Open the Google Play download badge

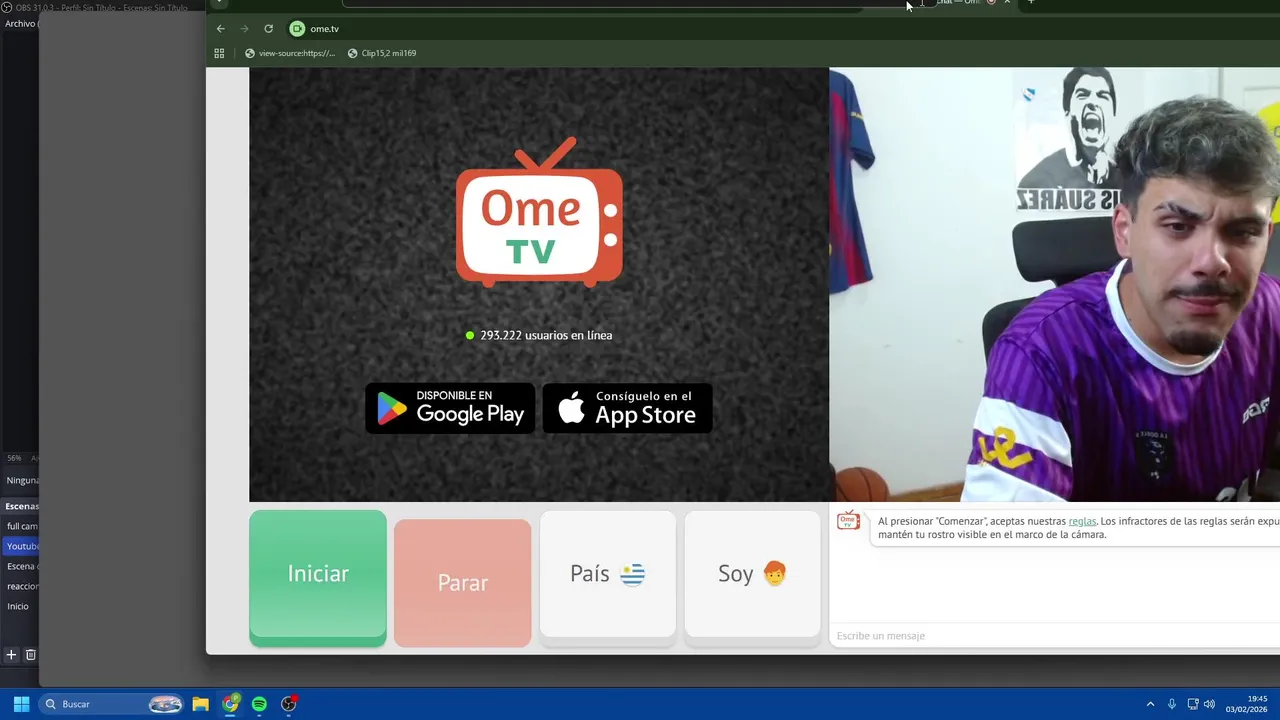pos(450,408)
